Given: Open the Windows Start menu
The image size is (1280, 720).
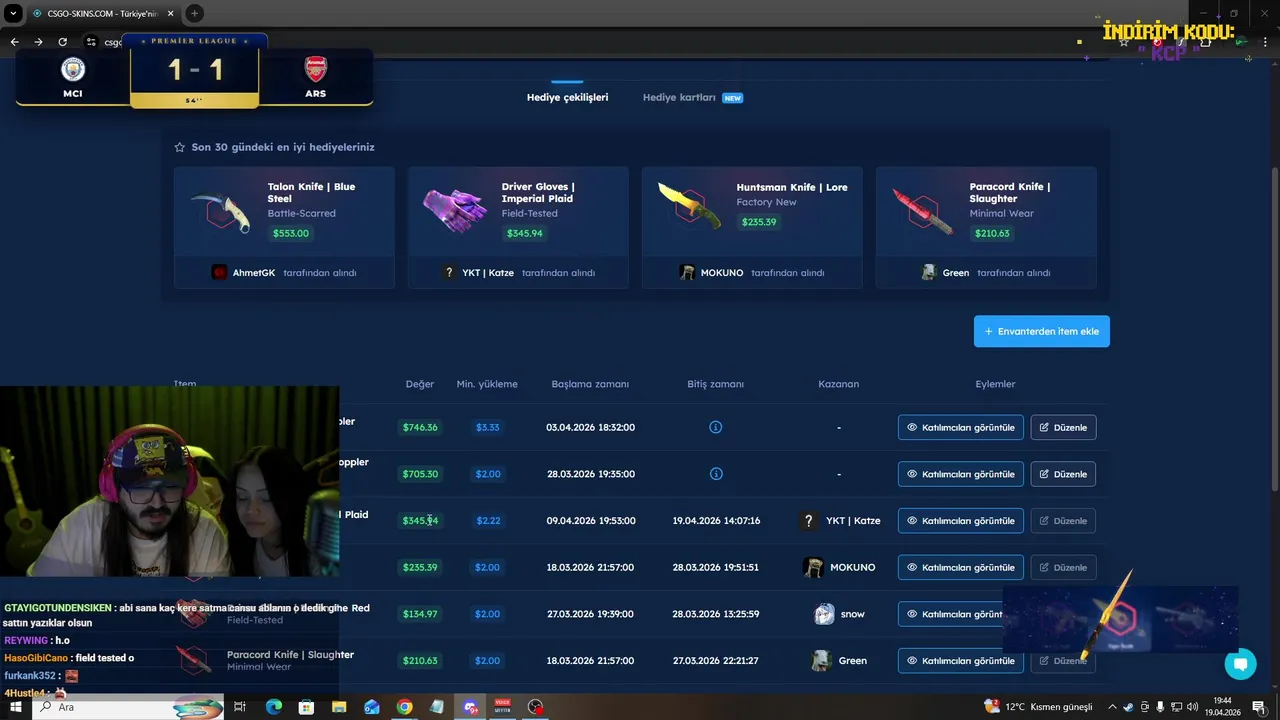Looking at the screenshot, I should pos(16,707).
